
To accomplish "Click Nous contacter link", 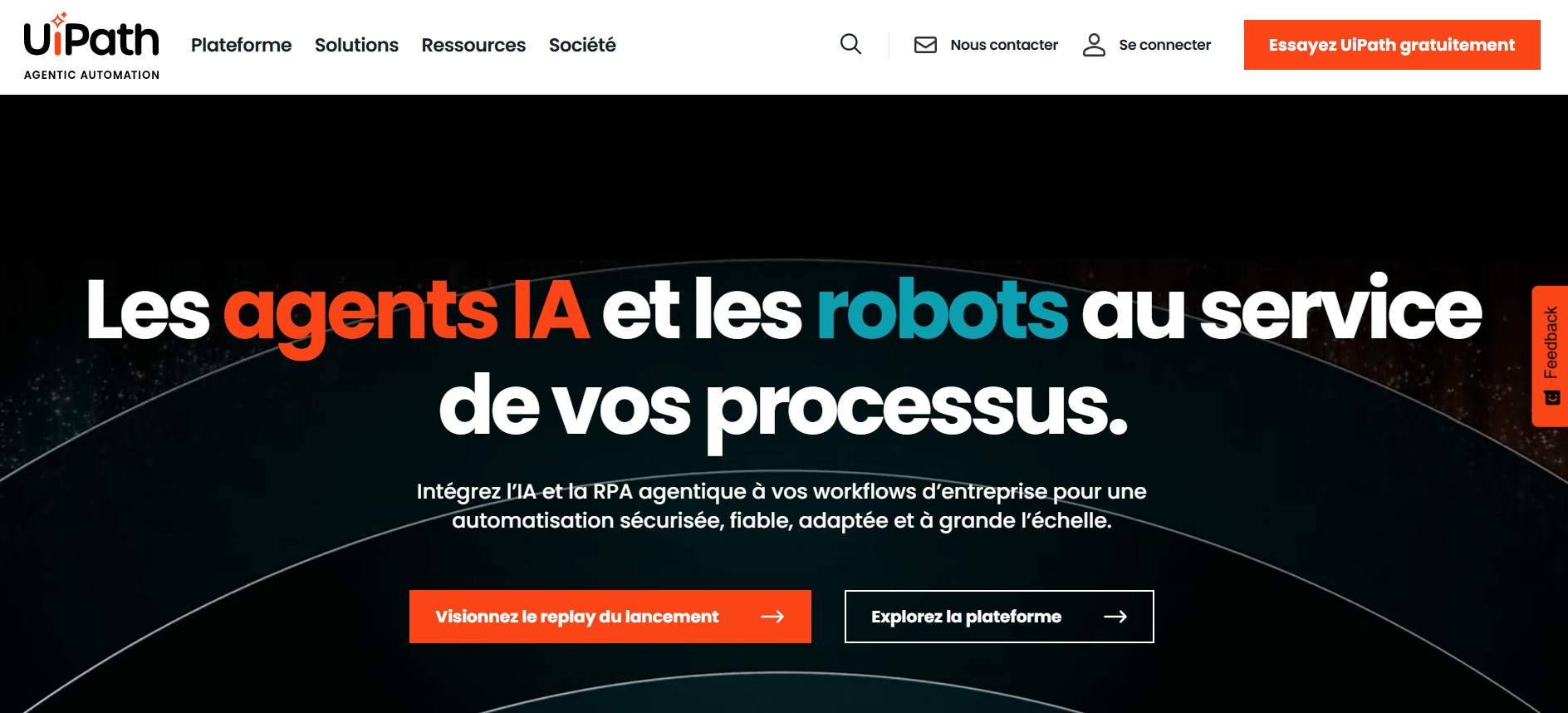I will 1004,45.
